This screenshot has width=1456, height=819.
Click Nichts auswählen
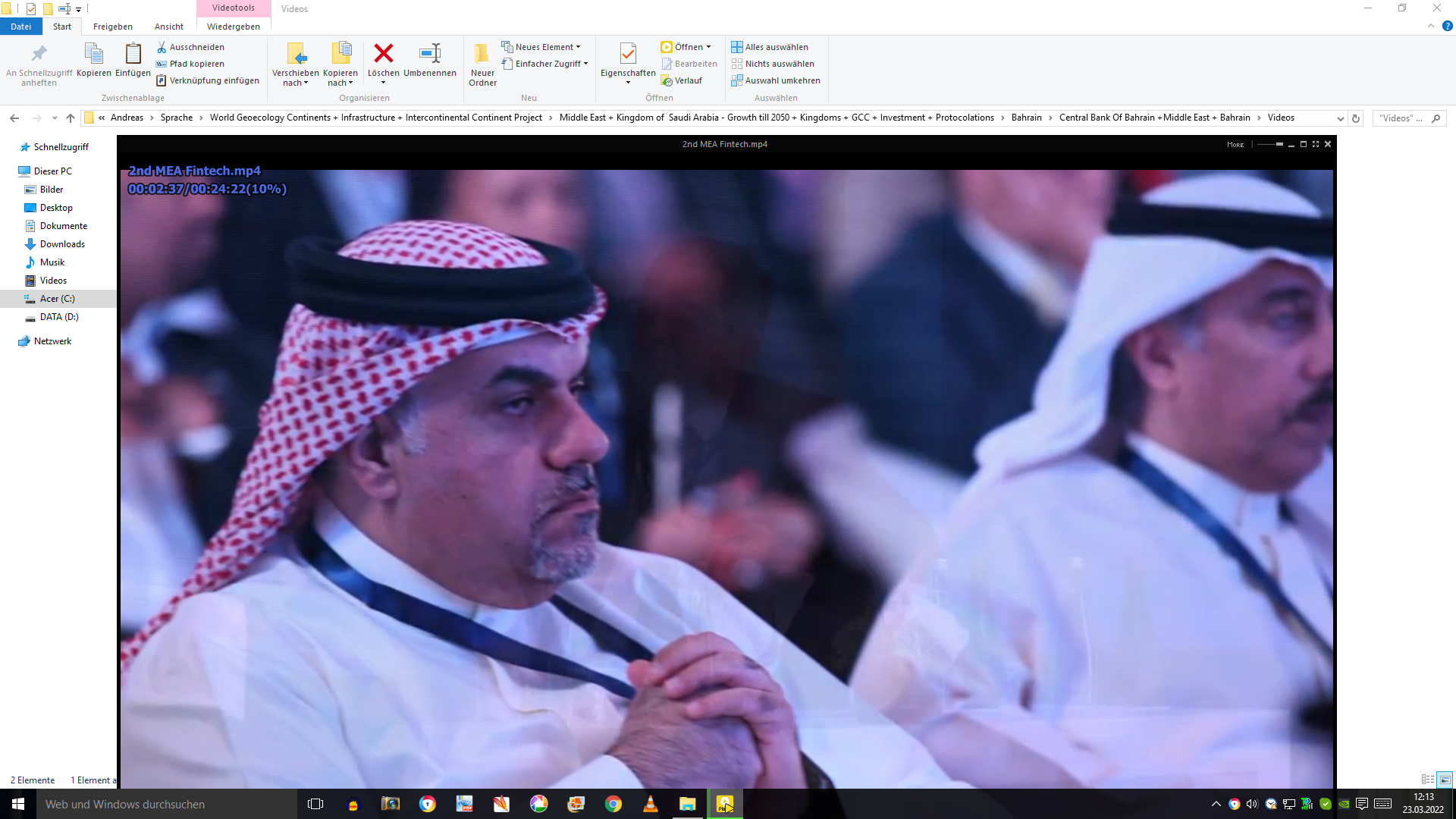tap(773, 64)
